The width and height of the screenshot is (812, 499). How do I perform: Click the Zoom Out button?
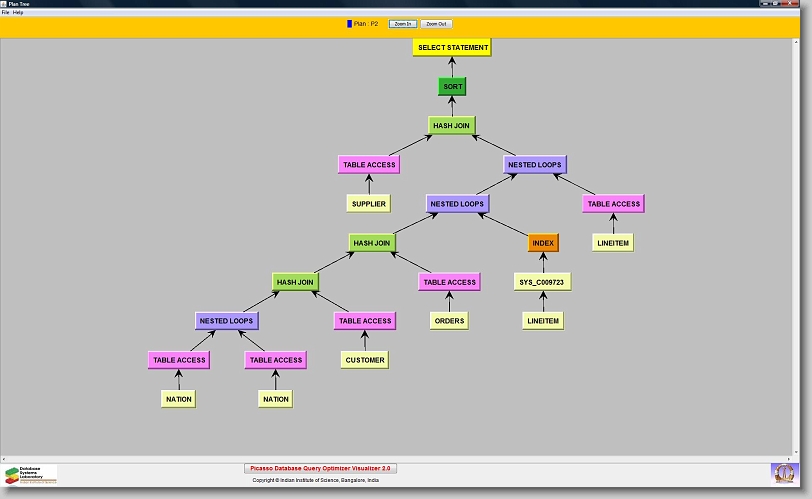point(435,23)
